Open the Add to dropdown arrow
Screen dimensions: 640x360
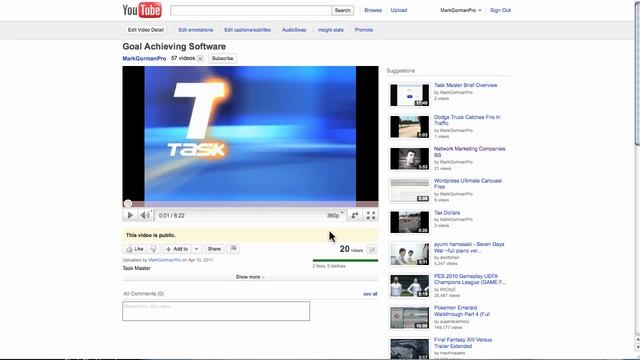pyautogui.click(x=196, y=249)
